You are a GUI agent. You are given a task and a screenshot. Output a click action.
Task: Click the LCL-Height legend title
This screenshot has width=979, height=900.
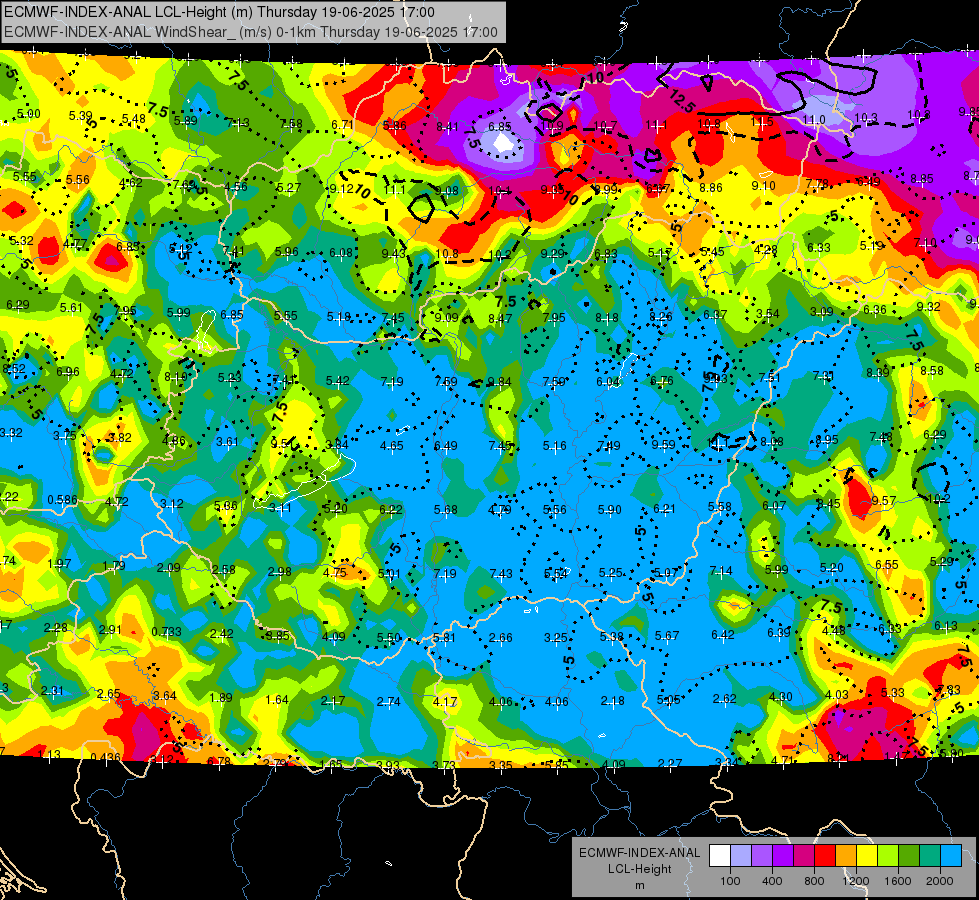click(x=639, y=869)
